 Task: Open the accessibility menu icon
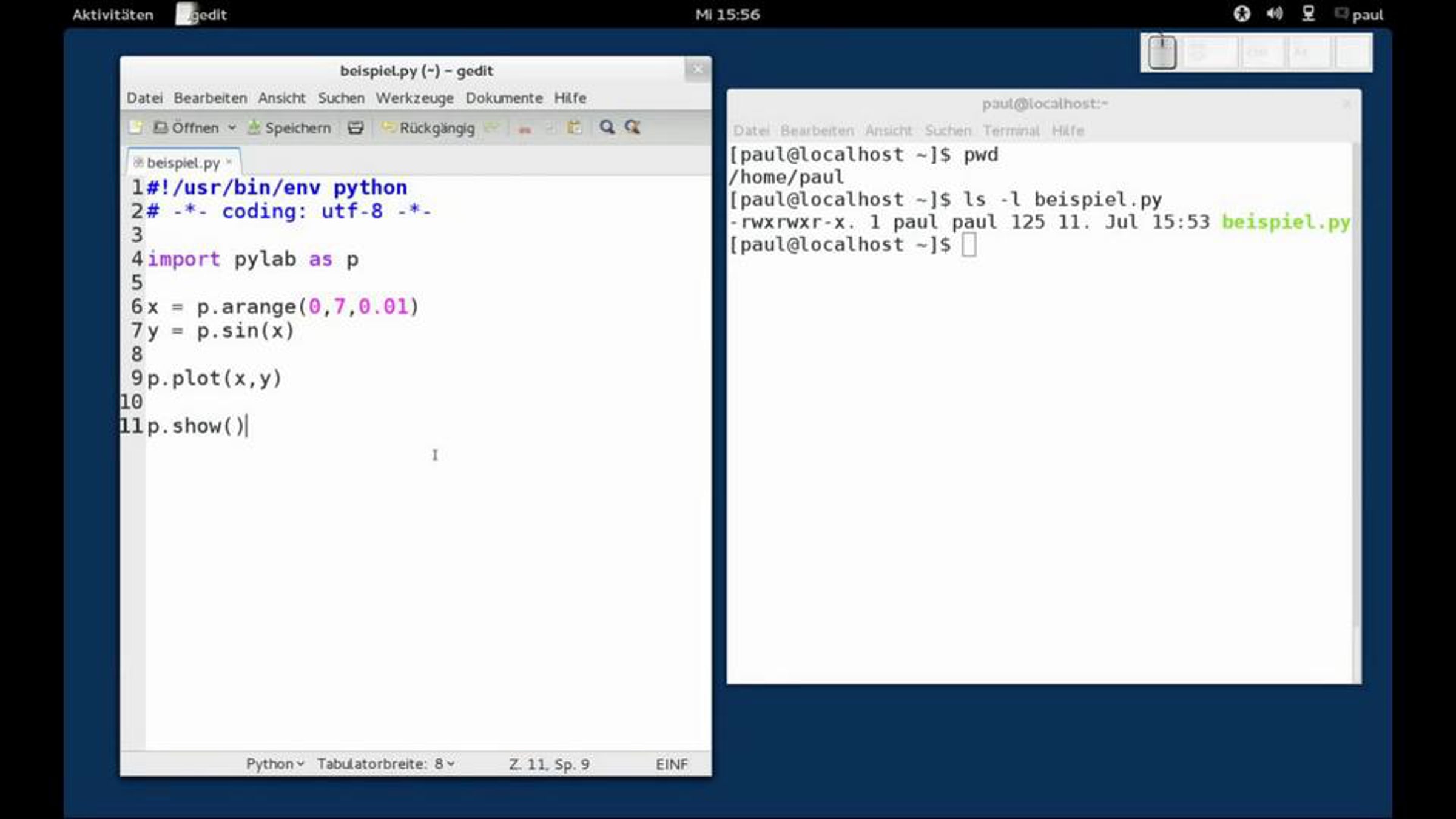point(1242,14)
